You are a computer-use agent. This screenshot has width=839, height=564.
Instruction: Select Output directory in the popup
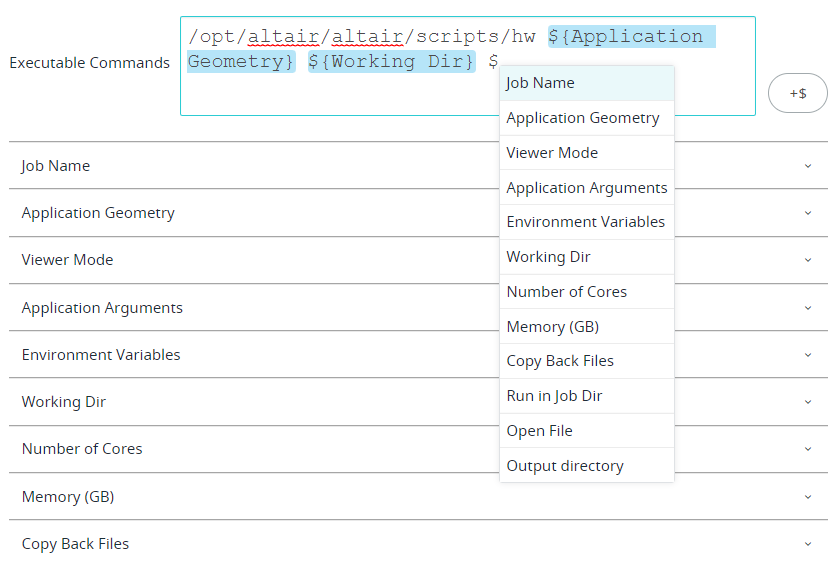click(x=586, y=466)
